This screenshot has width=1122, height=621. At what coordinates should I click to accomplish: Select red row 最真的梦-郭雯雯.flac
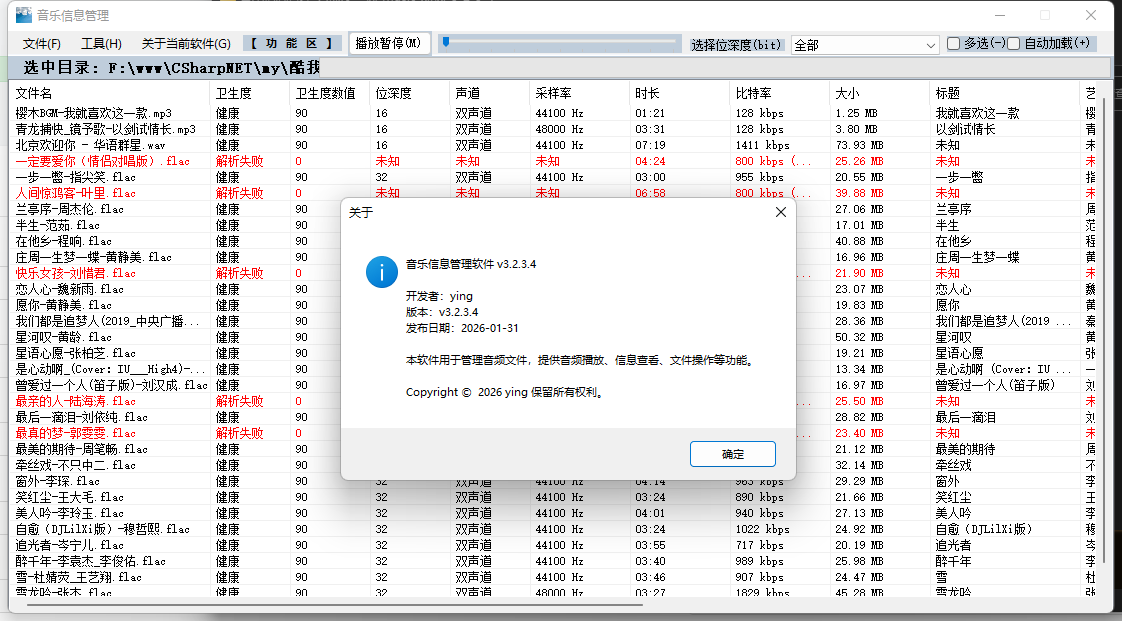click(x=76, y=433)
